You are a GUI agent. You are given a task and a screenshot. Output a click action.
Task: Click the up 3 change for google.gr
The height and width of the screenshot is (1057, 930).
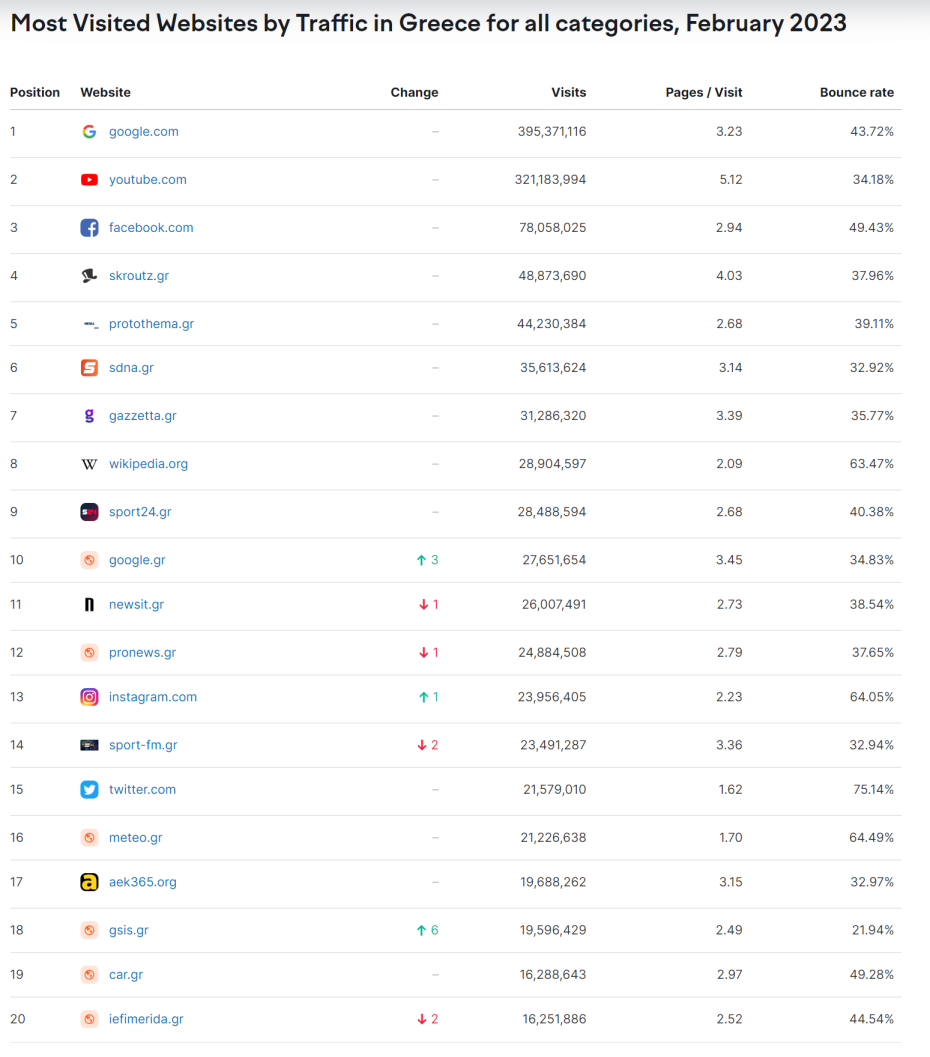click(x=428, y=560)
